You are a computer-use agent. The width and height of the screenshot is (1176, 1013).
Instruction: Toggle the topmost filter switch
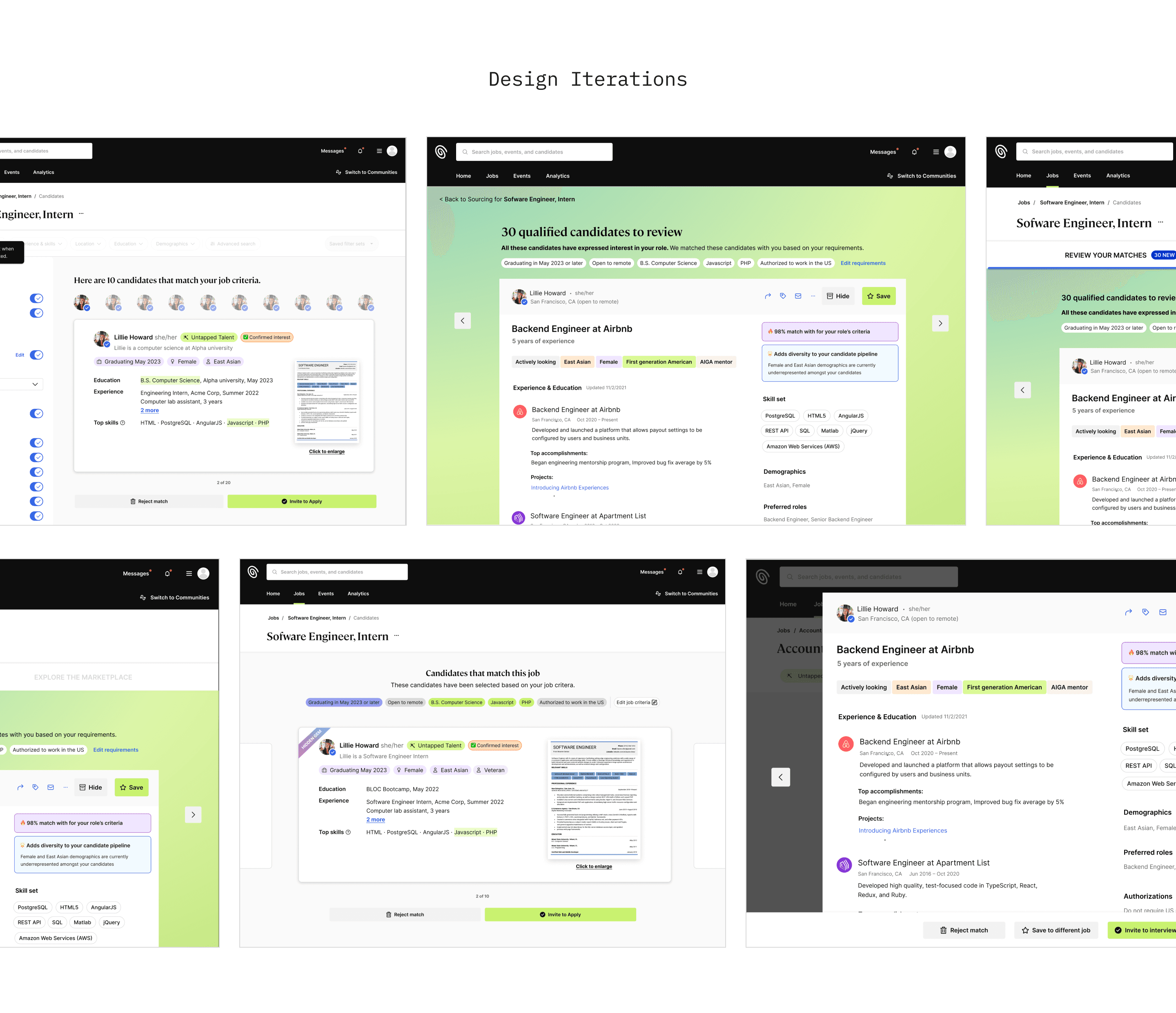36,298
